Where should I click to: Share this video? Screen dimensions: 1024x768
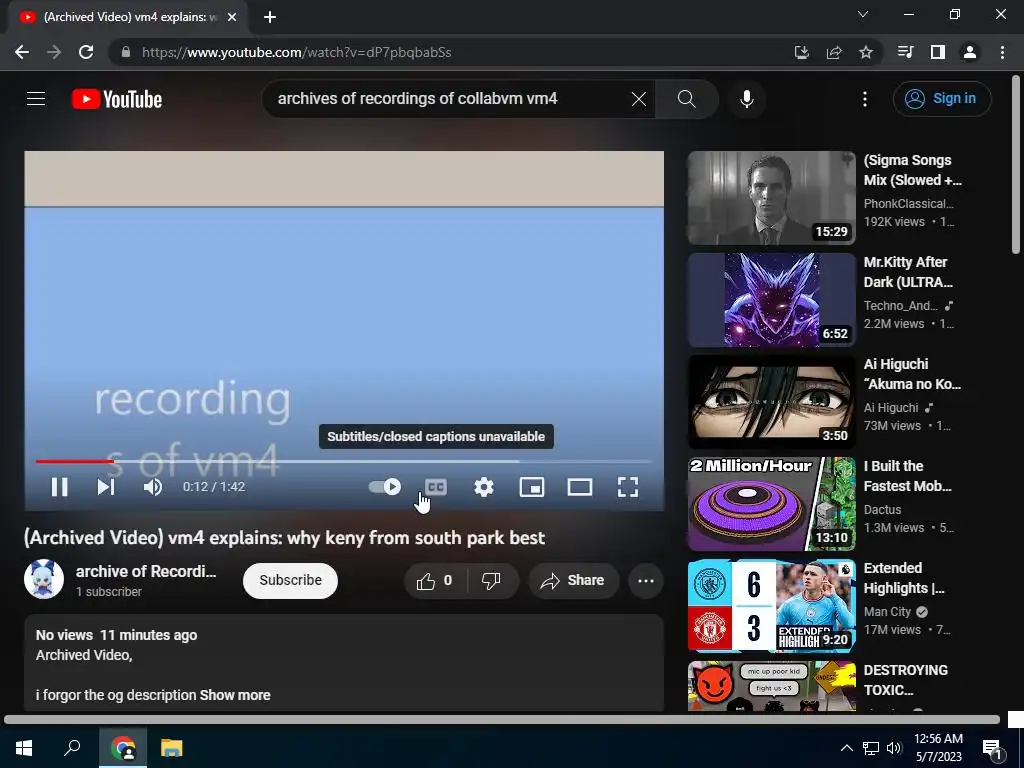tap(573, 581)
